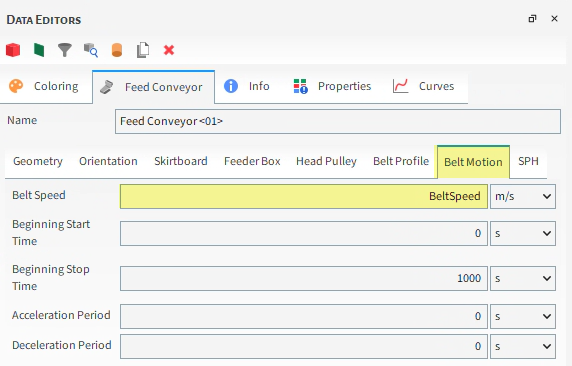Open the Curves tab
The image size is (572, 366).
point(425,86)
